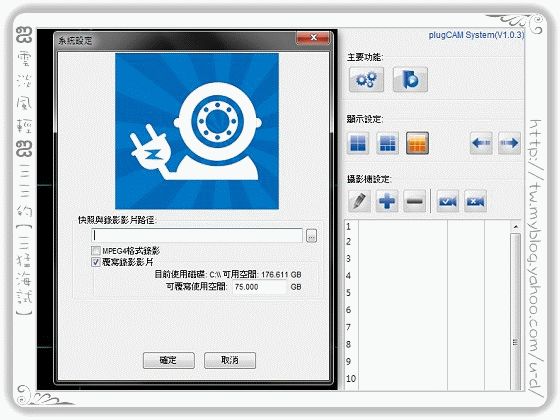Screen dimensions: 560x420
Task: Enable MPEG4格式錄影 checkbox
Action: [95, 250]
